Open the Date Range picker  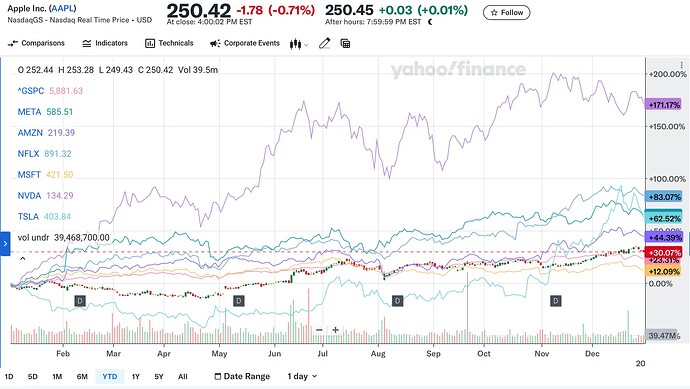[x=242, y=376]
